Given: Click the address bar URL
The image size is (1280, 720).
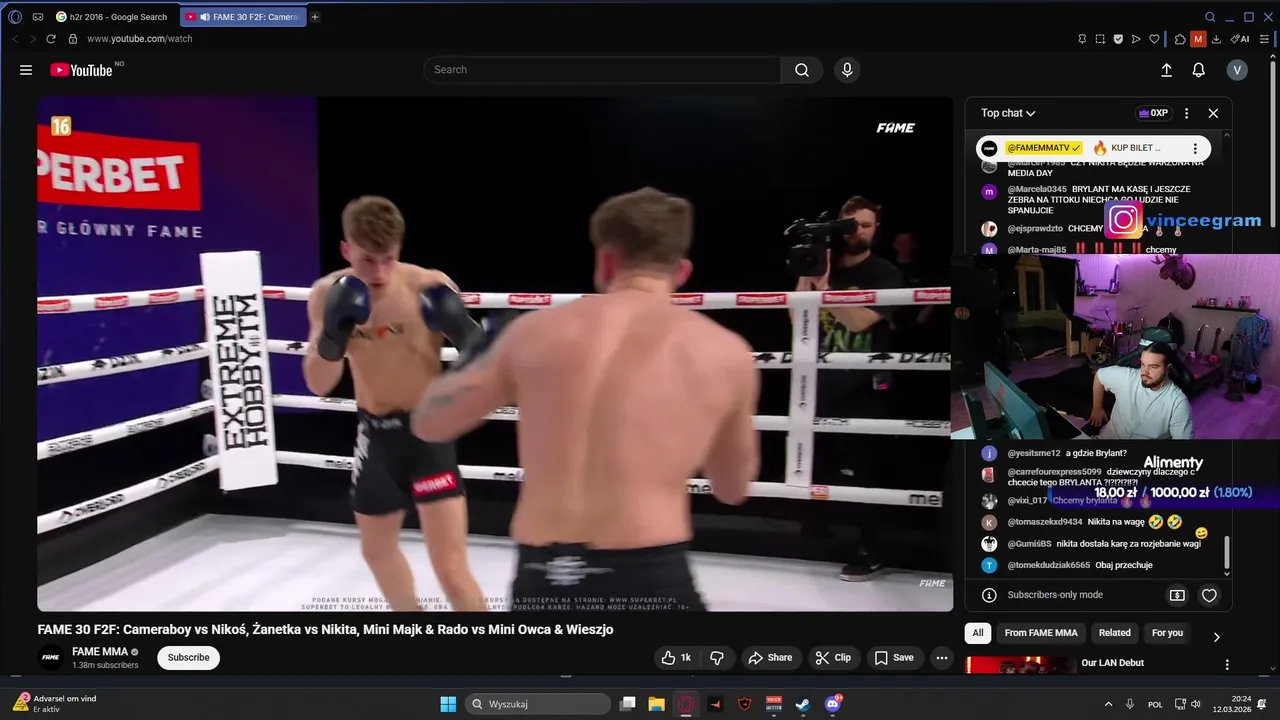Looking at the screenshot, I should [x=139, y=39].
